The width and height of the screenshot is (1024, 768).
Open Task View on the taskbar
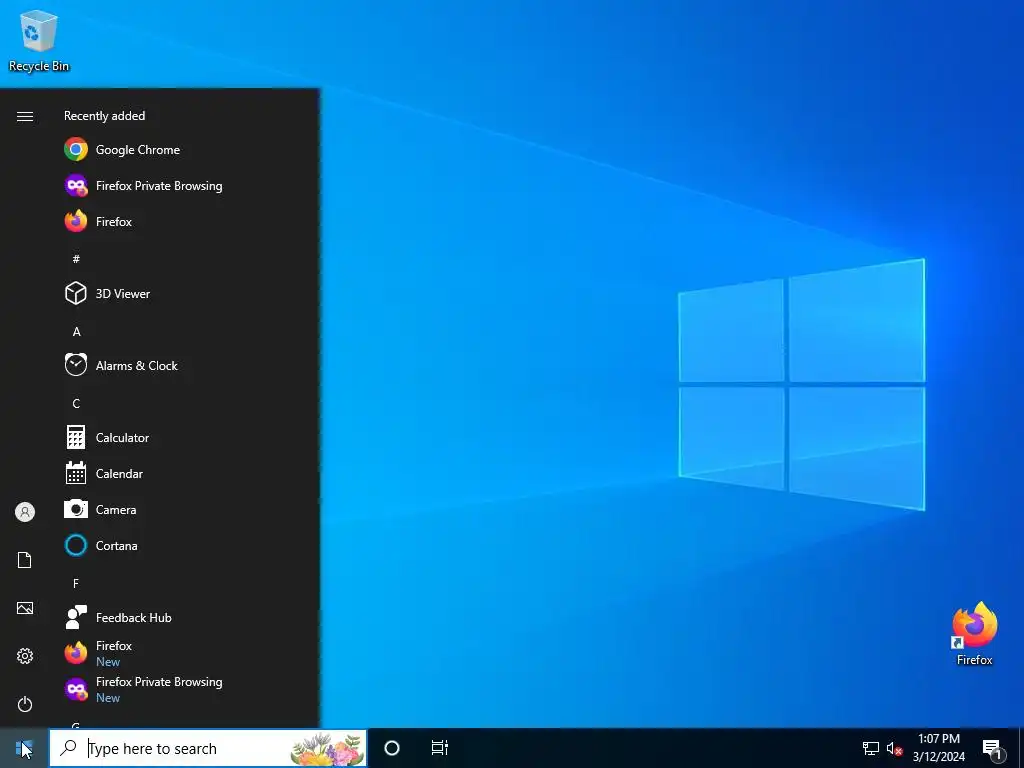440,748
